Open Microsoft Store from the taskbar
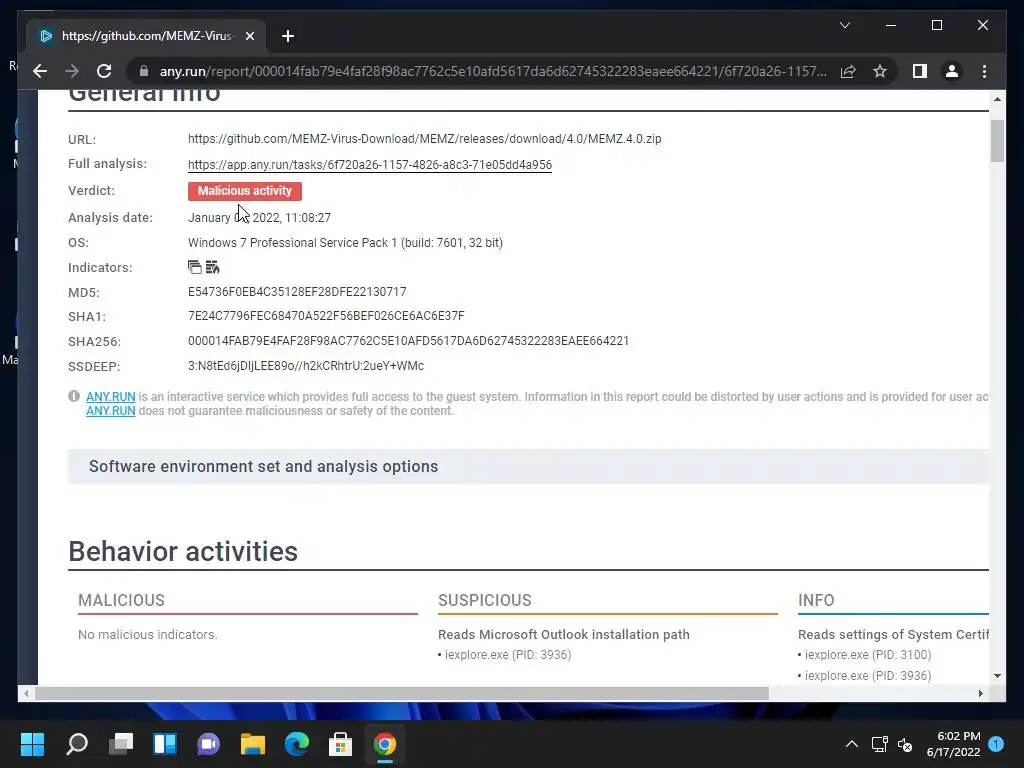 point(340,744)
